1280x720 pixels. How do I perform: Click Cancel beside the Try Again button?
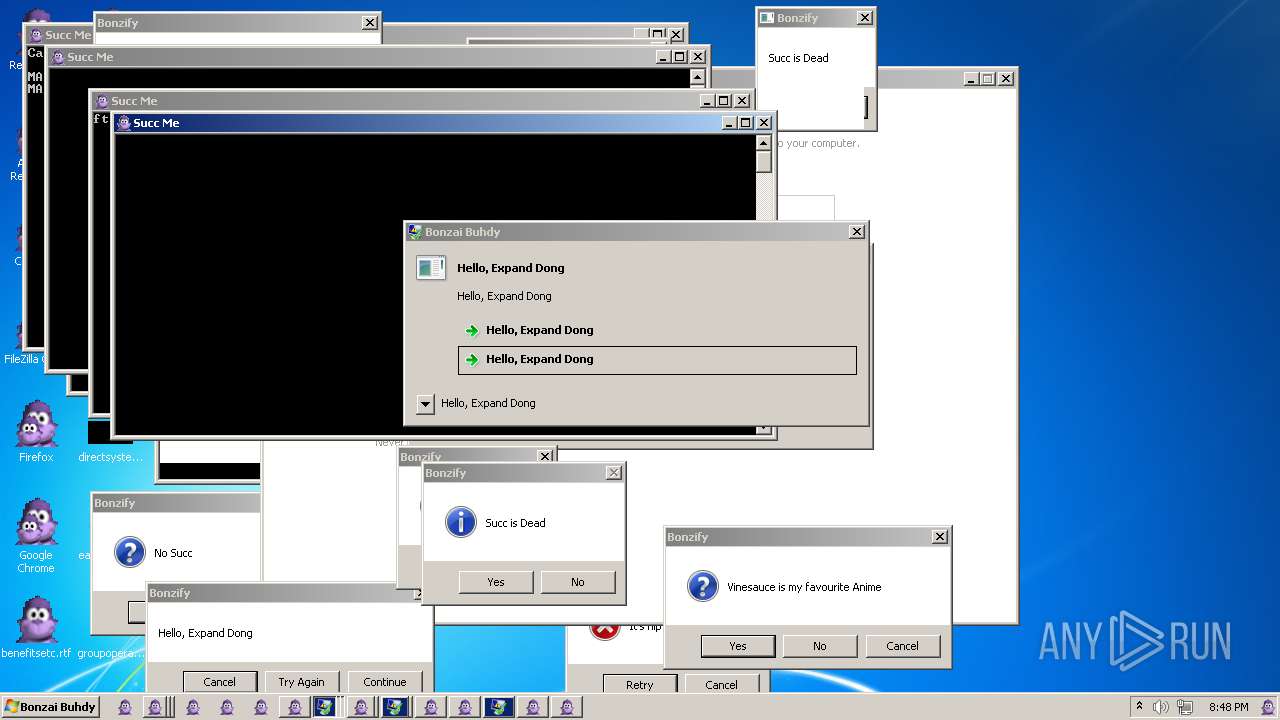point(220,682)
